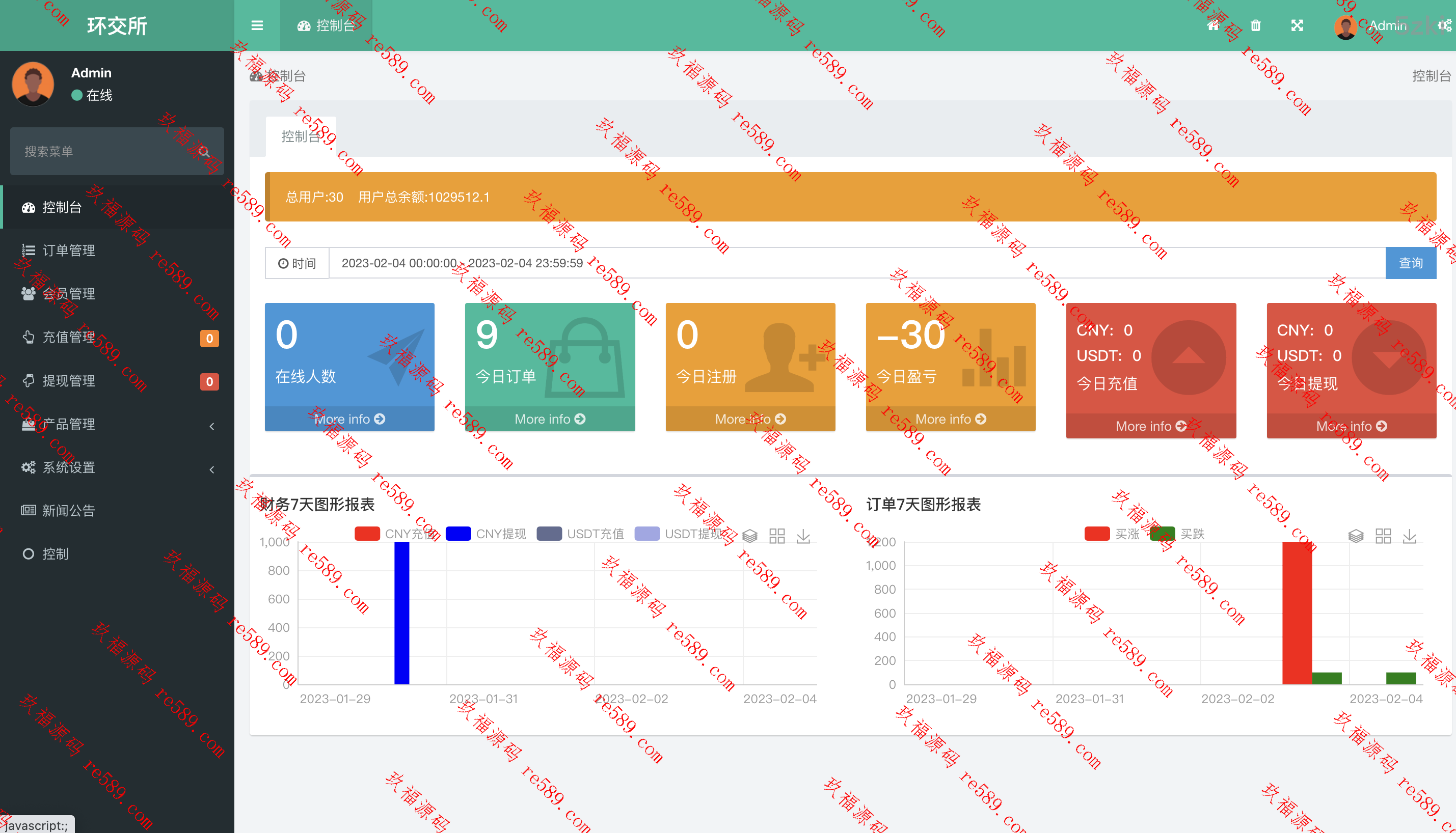Click the fullscreen expand icon
Viewport: 1456px width, 833px height.
tap(1297, 25)
